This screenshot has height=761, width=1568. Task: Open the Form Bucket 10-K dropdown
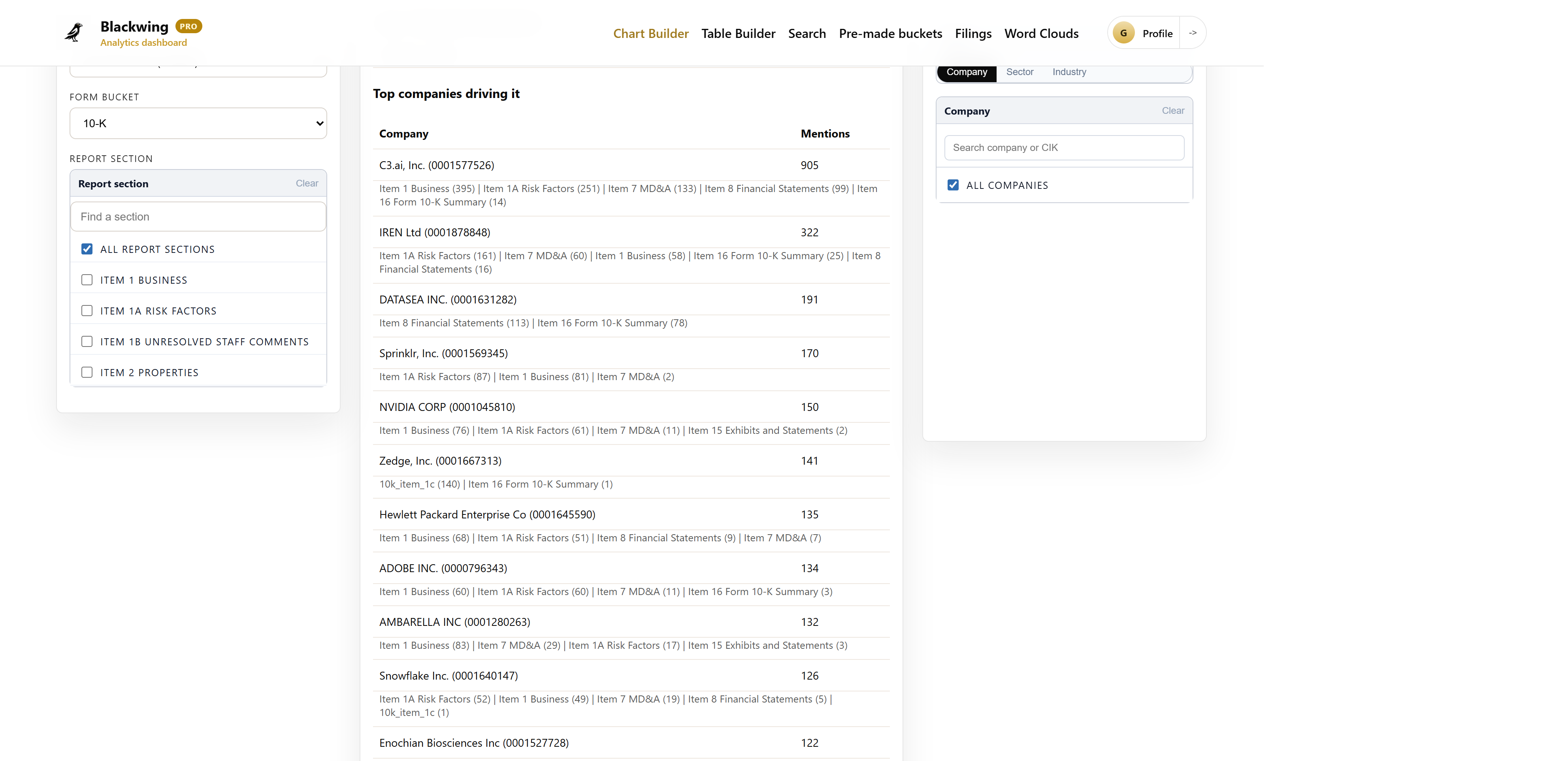click(x=198, y=124)
